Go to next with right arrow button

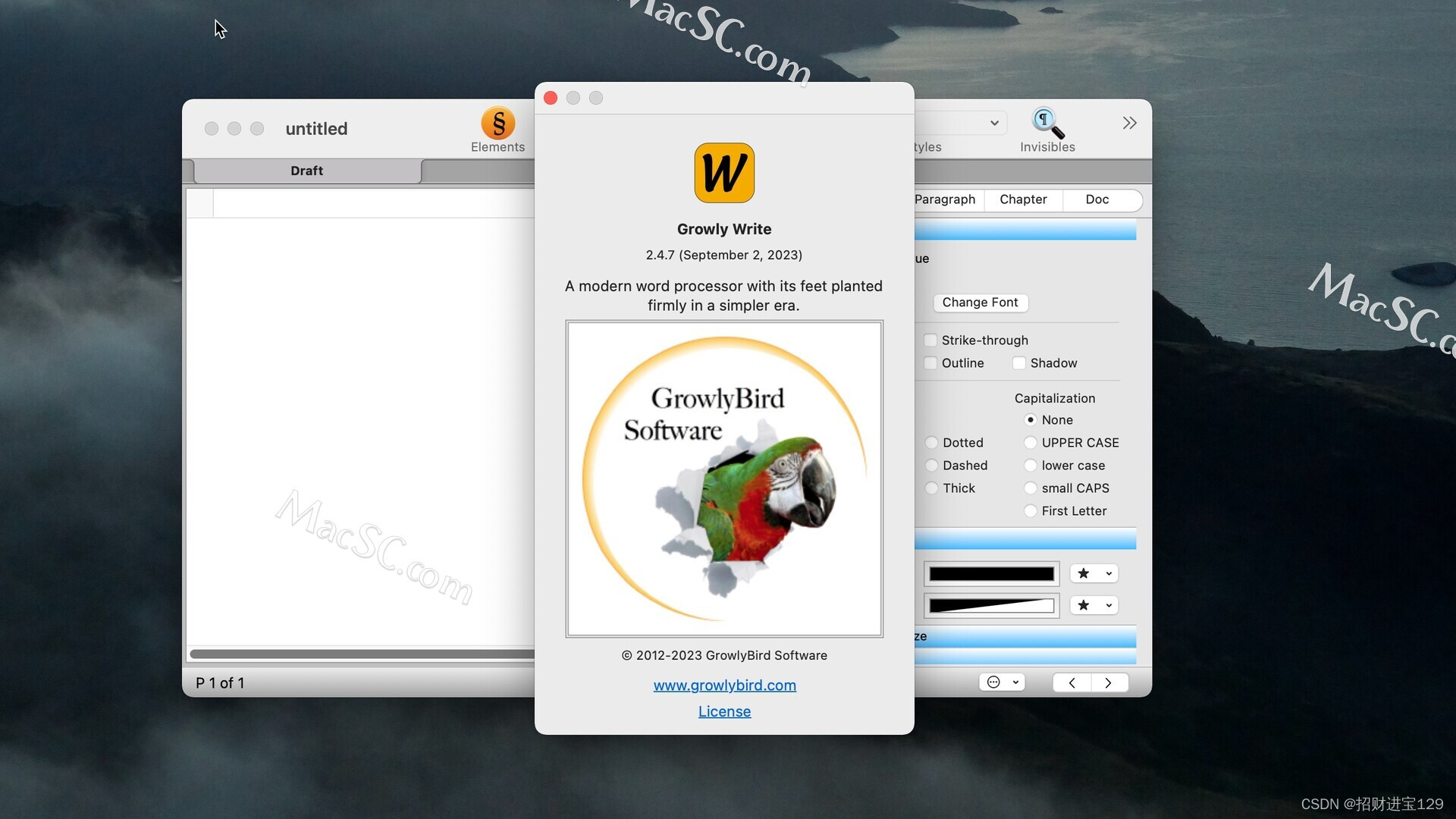pos(1109,682)
